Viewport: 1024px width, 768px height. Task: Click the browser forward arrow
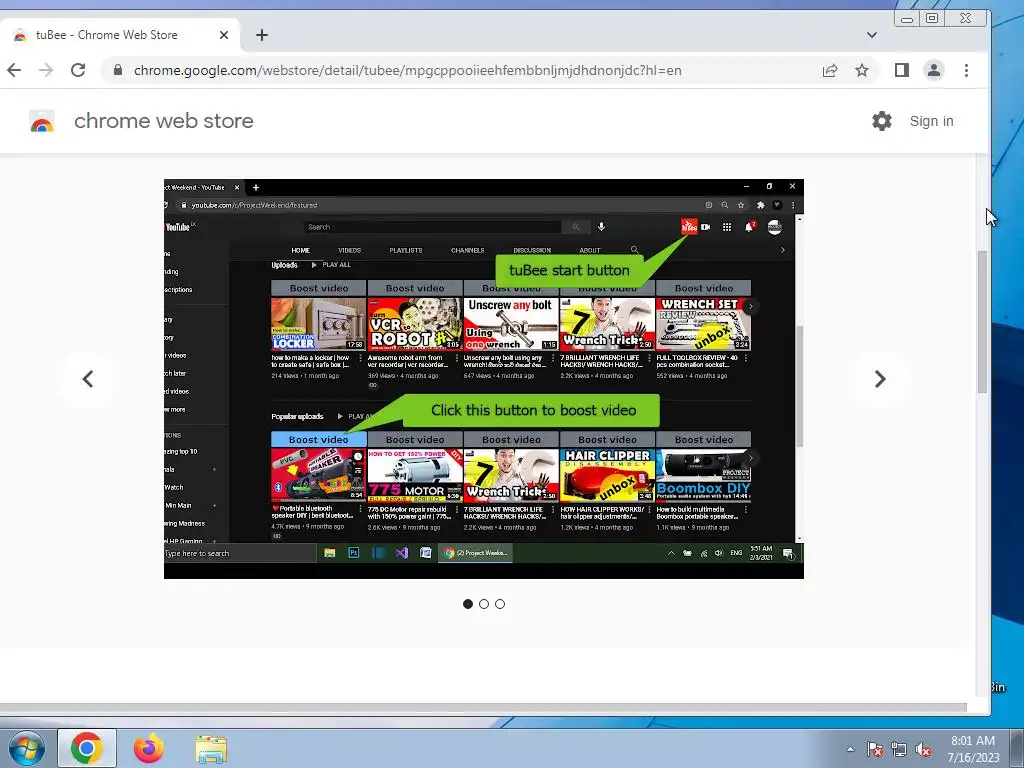[x=46, y=71]
